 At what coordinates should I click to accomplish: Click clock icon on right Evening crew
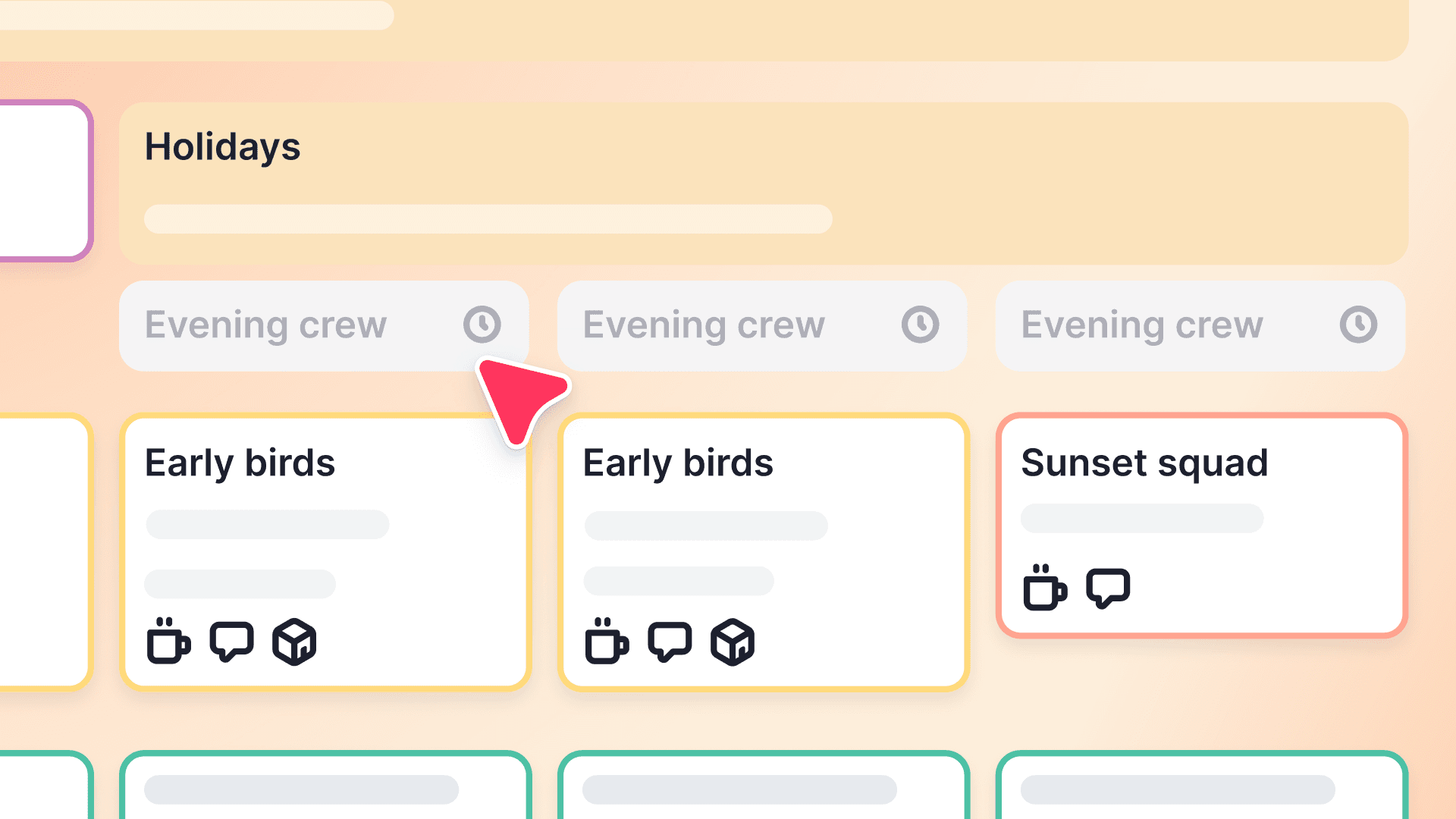[1358, 325]
